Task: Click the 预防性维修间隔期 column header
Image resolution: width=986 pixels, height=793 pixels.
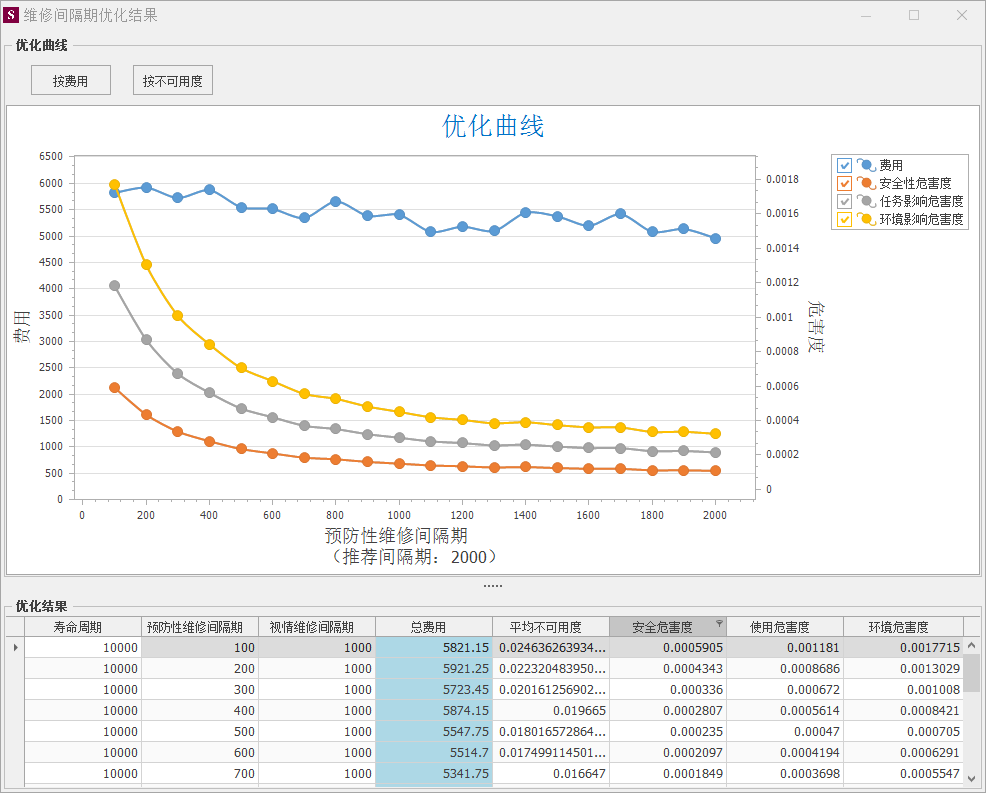Action: [x=200, y=627]
